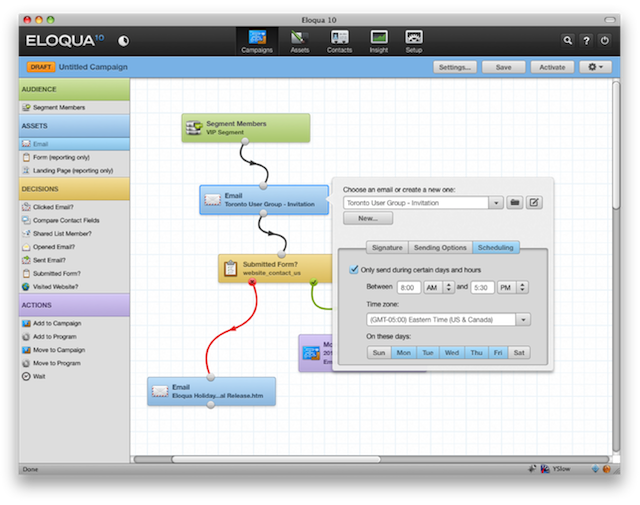Click the ACTIONS section header
The width and height of the screenshot is (640, 505).
74,305
